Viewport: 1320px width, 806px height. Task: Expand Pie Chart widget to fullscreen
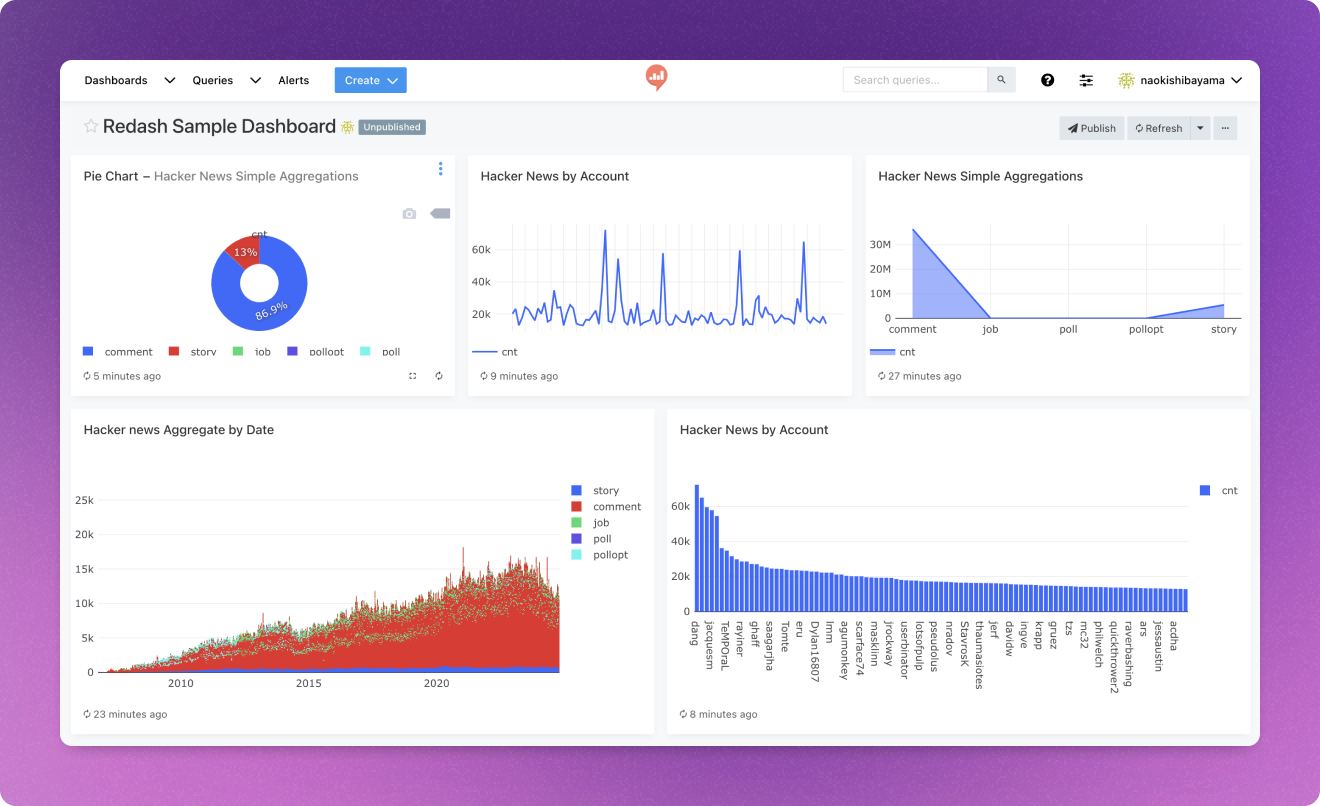412,376
